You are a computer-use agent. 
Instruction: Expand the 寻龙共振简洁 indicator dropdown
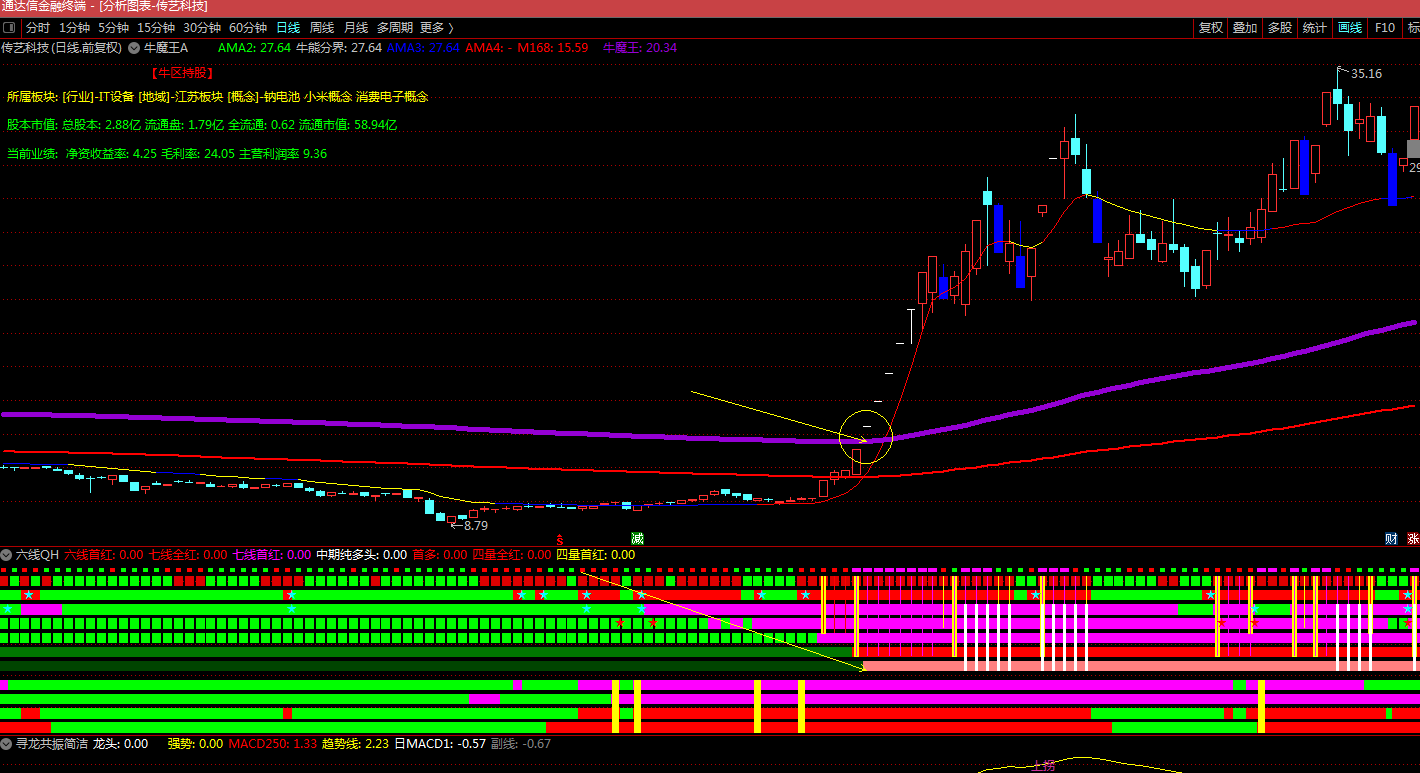[6, 744]
